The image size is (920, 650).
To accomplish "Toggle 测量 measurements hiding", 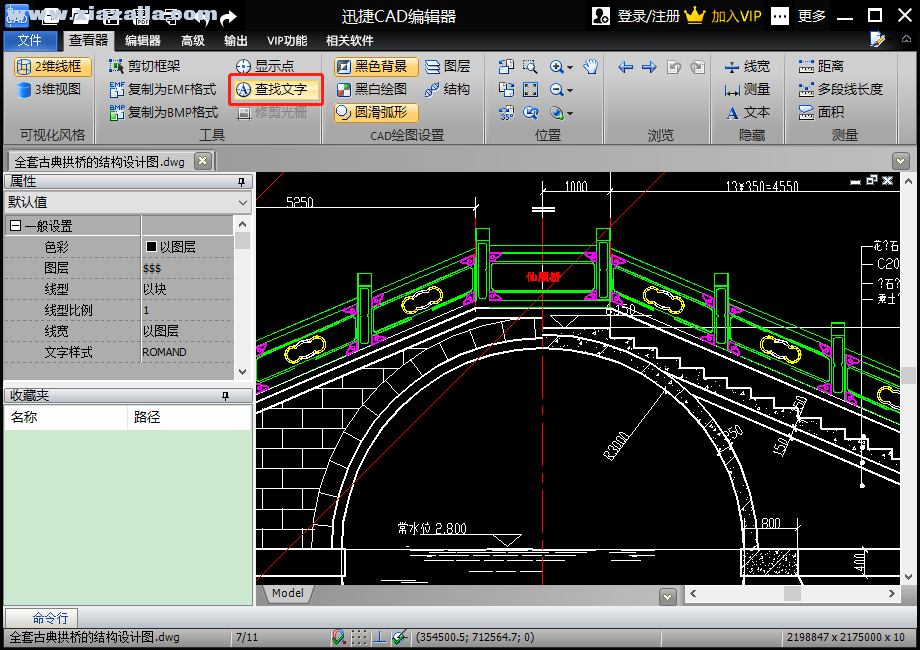I will click(x=748, y=89).
